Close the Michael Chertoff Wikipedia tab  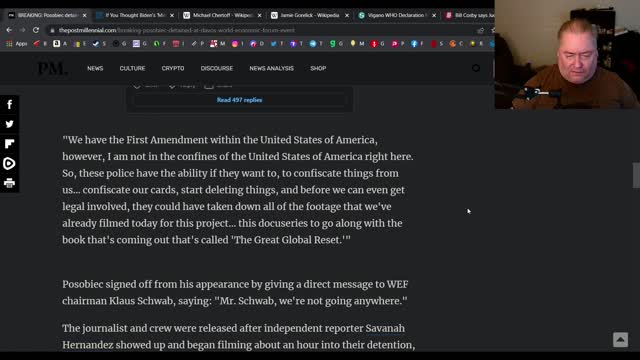(259, 16)
